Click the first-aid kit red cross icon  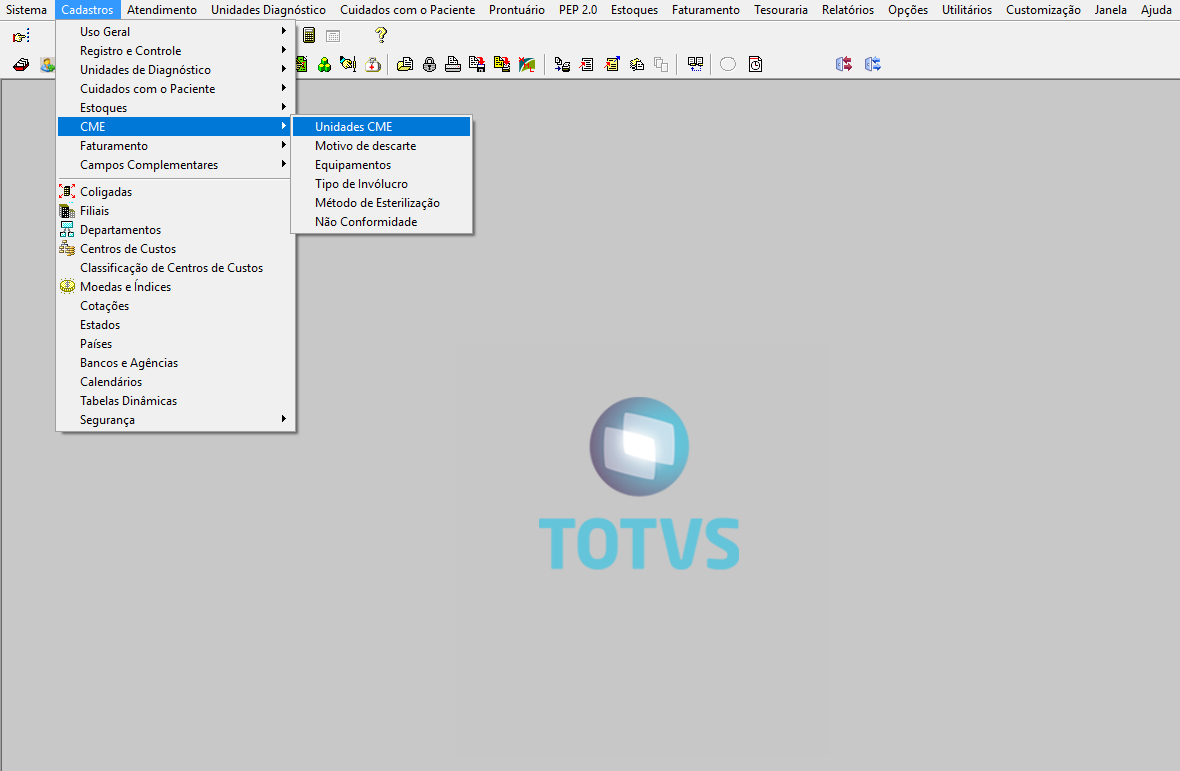(x=373, y=65)
